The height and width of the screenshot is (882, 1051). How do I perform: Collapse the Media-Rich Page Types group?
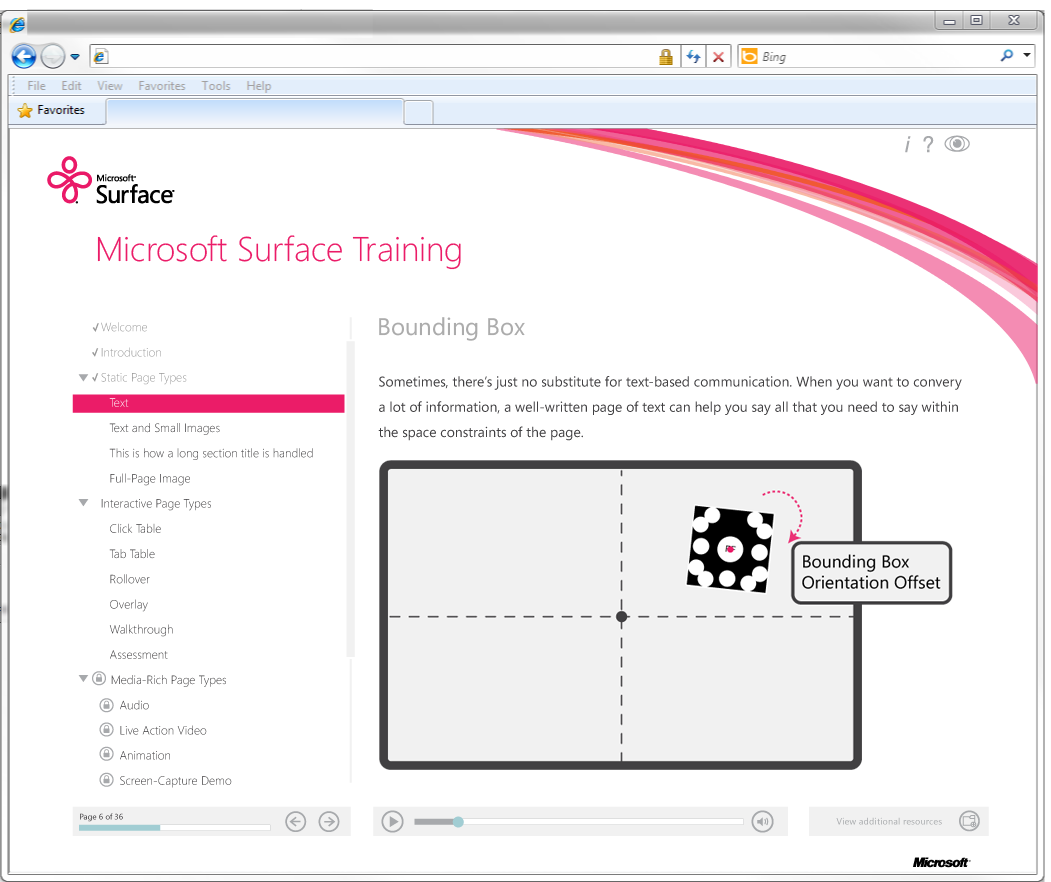point(83,678)
